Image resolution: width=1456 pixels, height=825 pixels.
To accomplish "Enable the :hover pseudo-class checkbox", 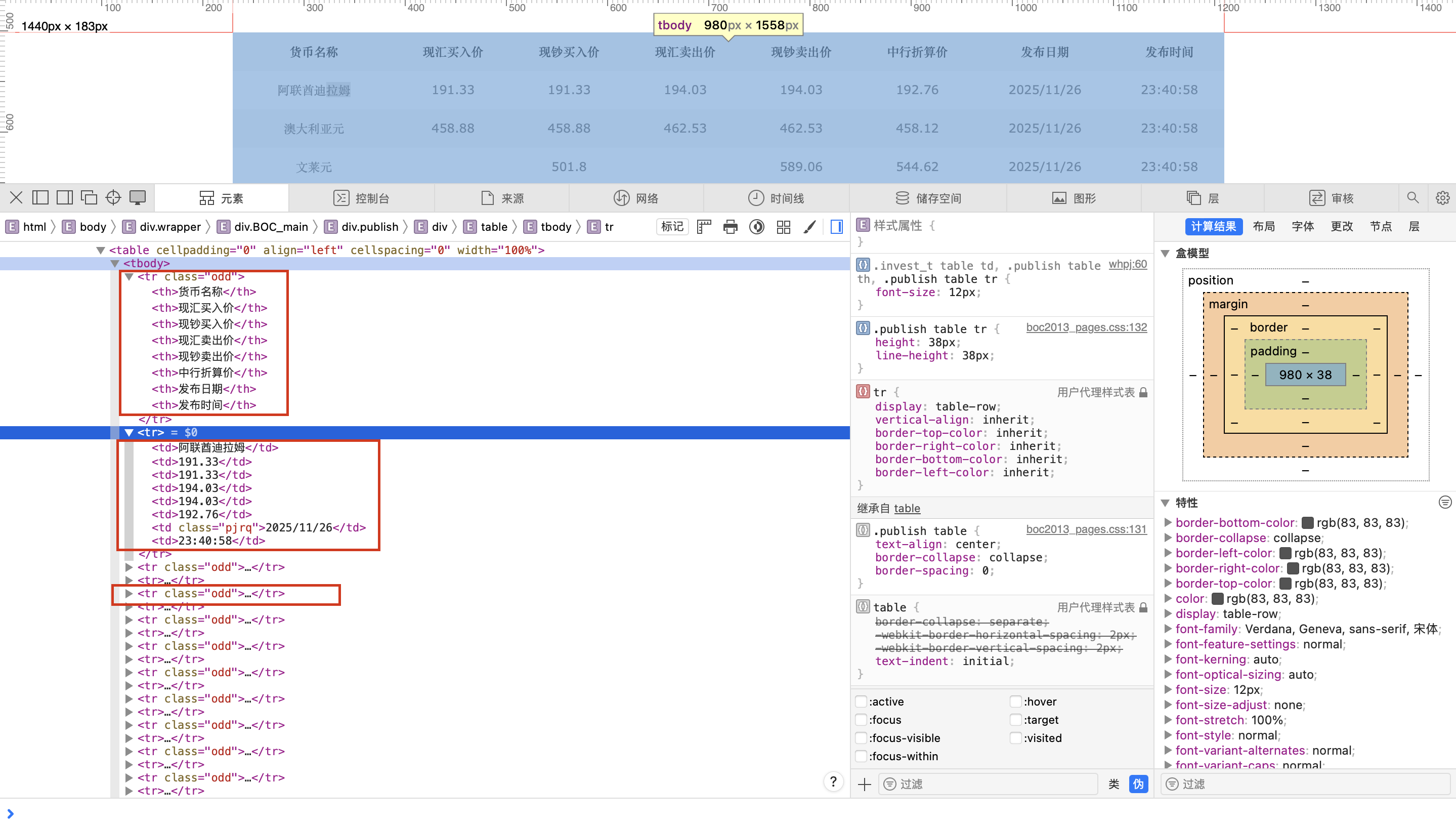I will pos(1015,702).
